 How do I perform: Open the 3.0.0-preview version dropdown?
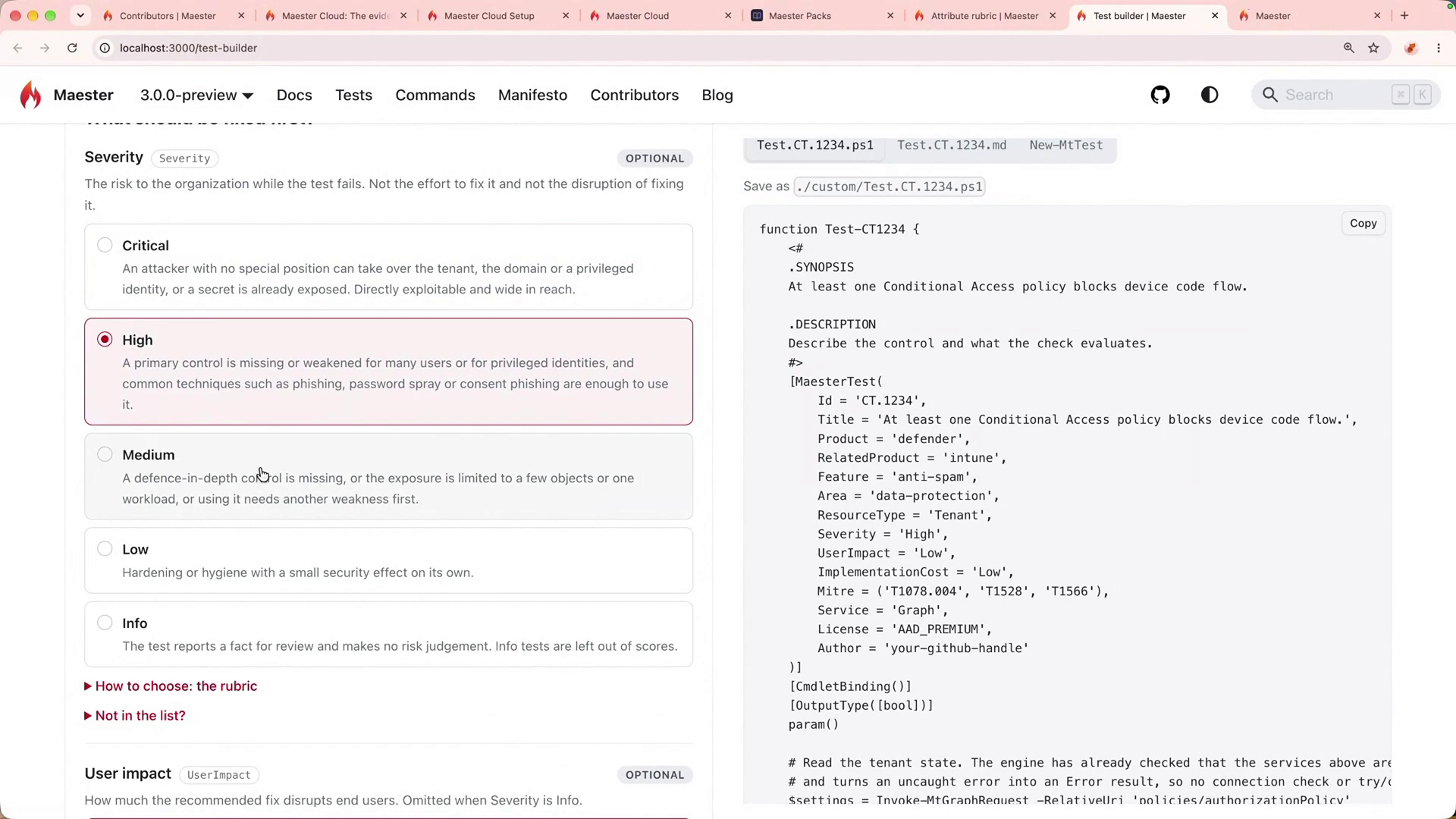196,96
